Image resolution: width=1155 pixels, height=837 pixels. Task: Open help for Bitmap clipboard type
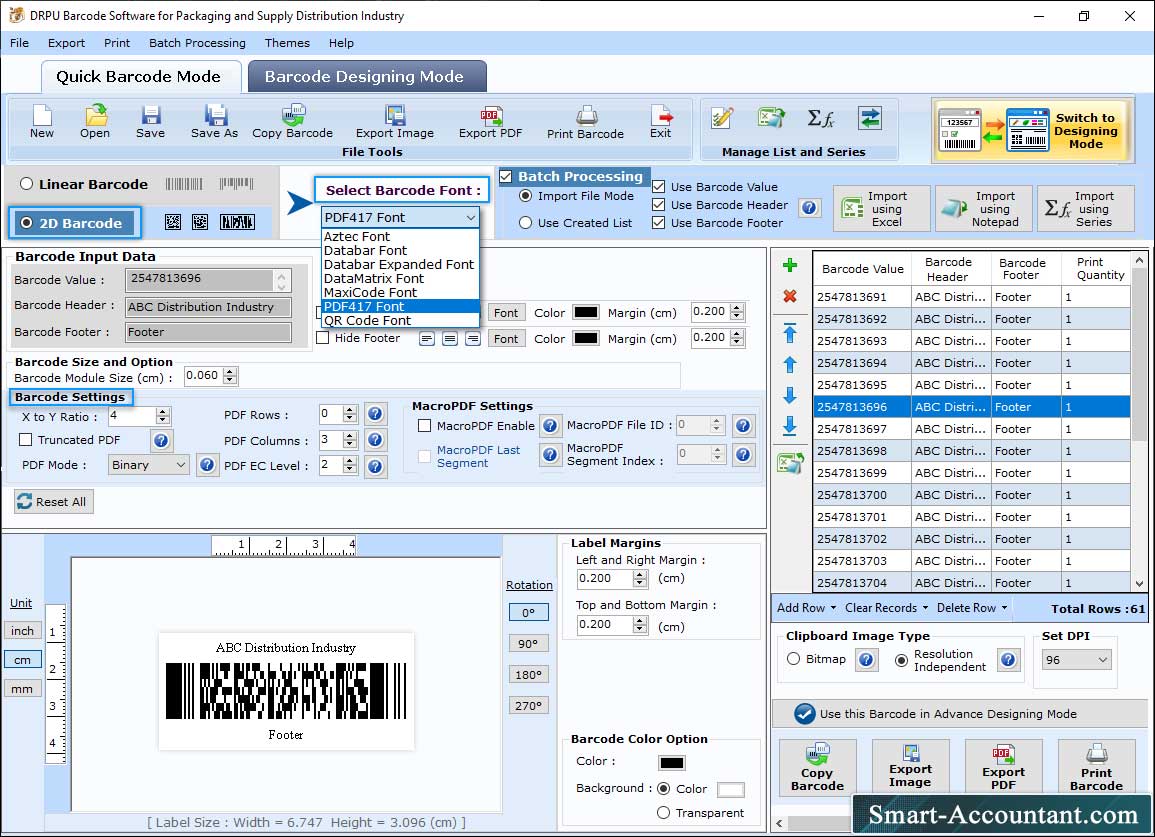coord(867,659)
